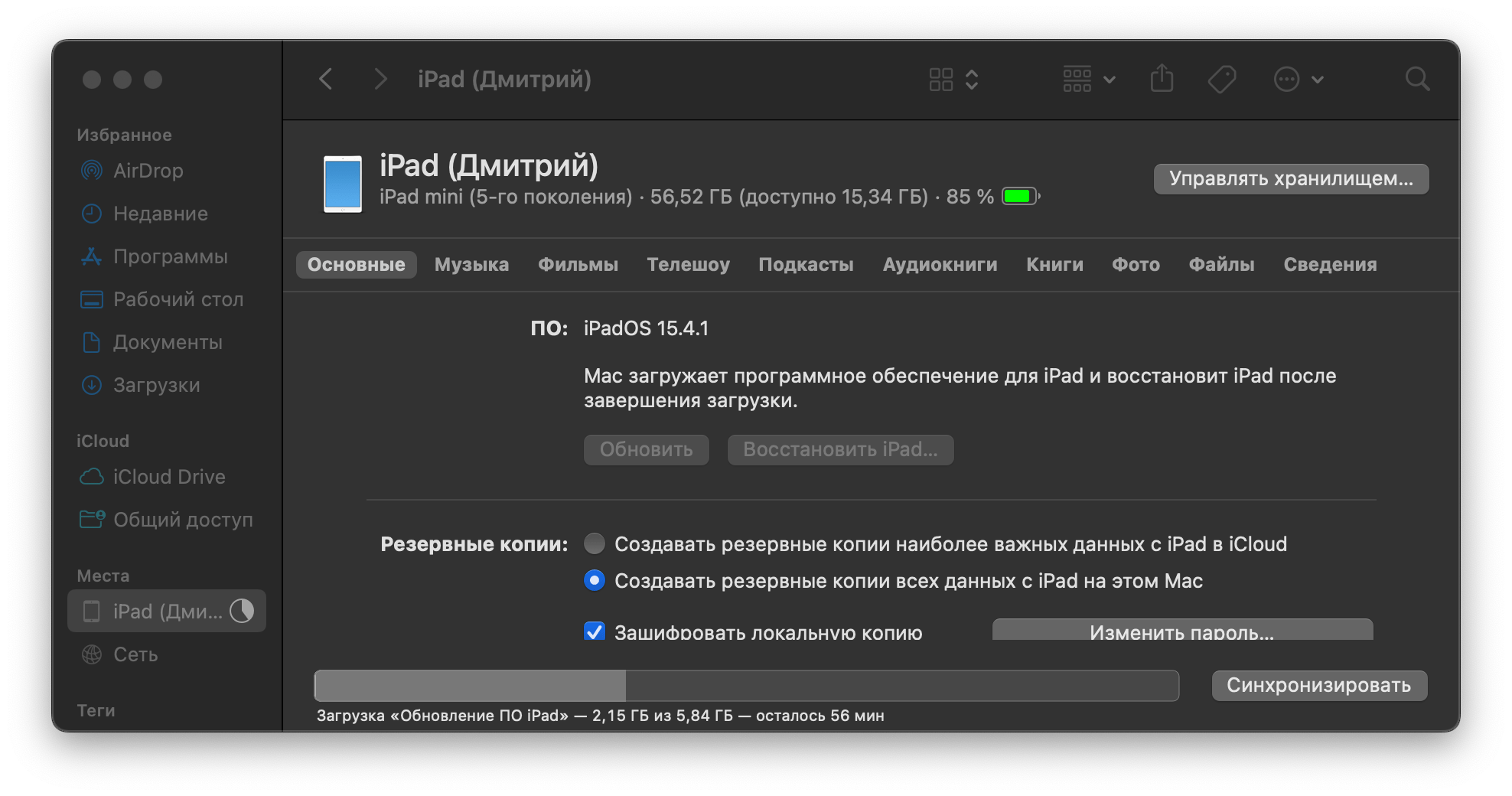Viewport: 1512px width, 796px height.
Task: Click the Синхронизировать button
Action: (1318, 685)
